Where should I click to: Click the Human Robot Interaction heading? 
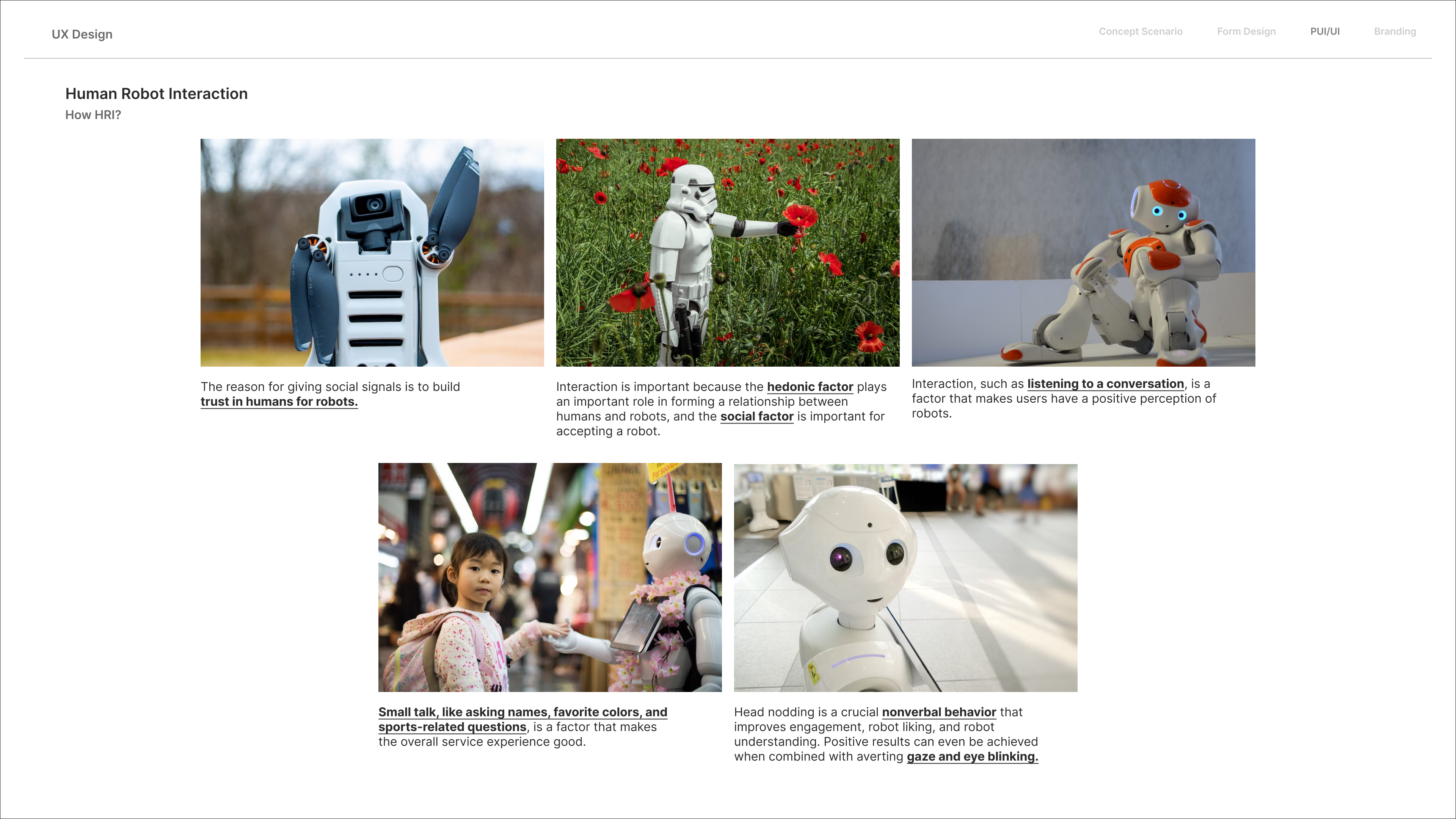click(157, 94)
